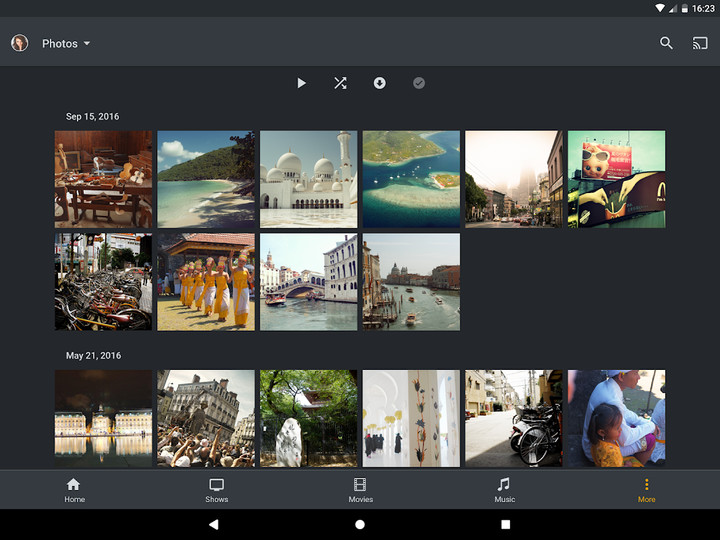This screenshot has width=720, height=540.
Task: Switch to the Shows tab
Action: click(217, 490)
